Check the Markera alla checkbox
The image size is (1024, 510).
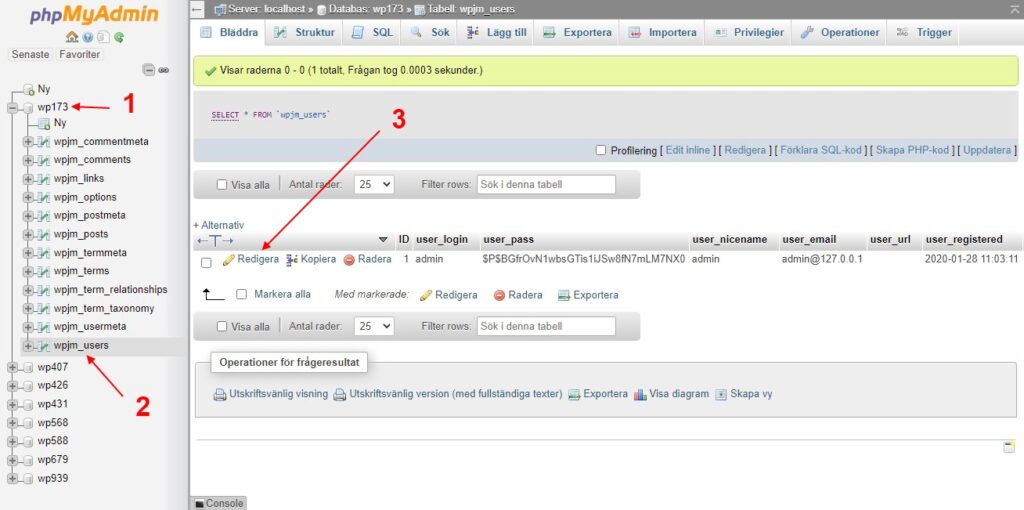242,295
